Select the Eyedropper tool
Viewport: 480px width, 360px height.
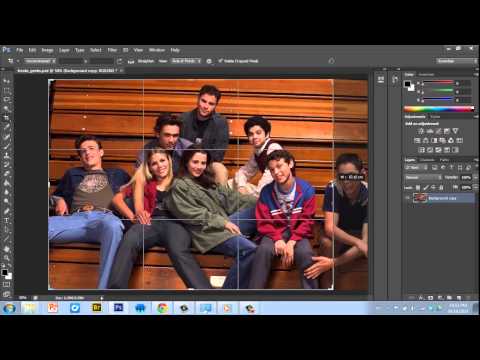(x=6, y=127)
